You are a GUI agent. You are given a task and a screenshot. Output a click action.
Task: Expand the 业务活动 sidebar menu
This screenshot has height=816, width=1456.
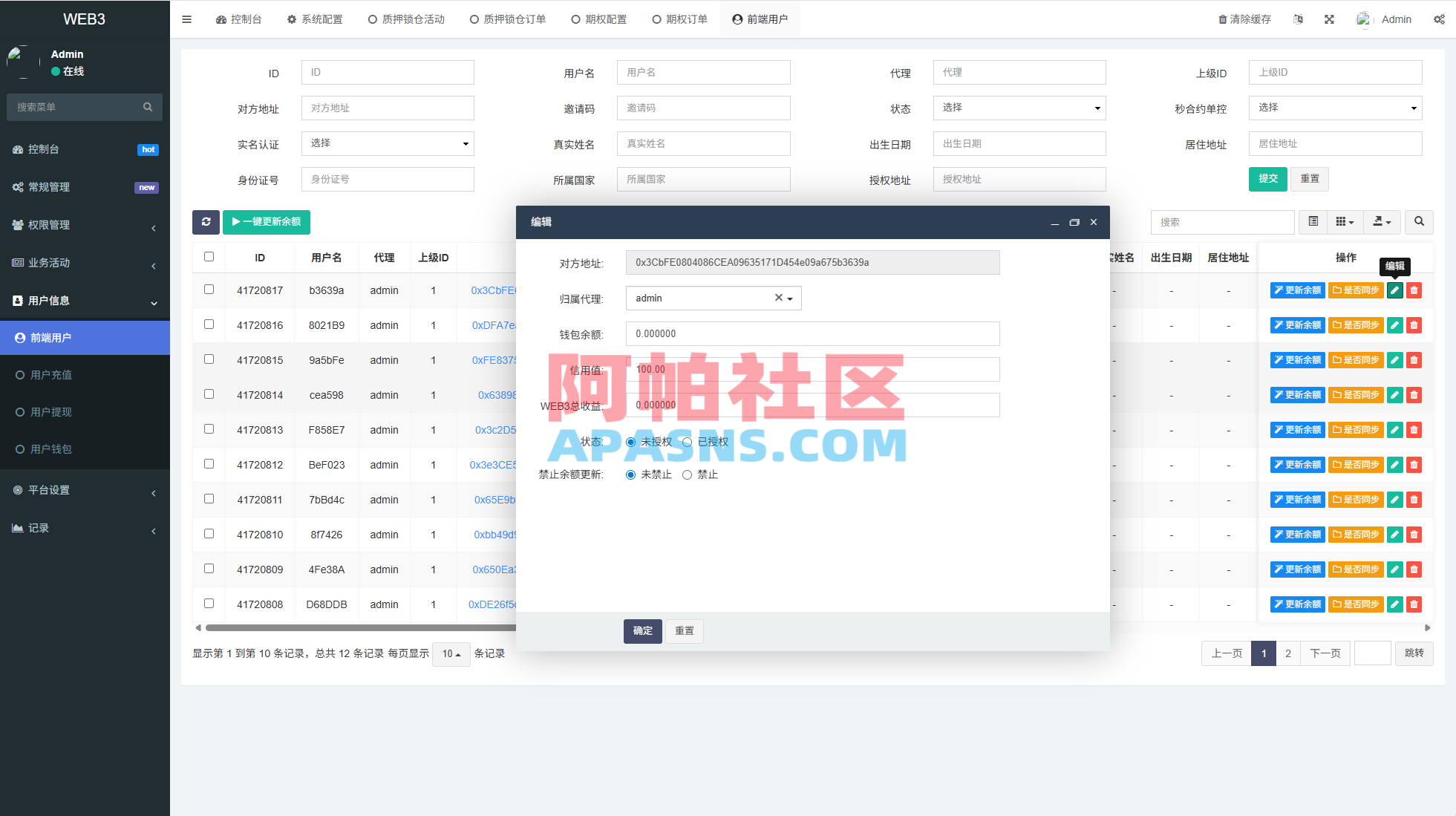(x=85, y=263)
